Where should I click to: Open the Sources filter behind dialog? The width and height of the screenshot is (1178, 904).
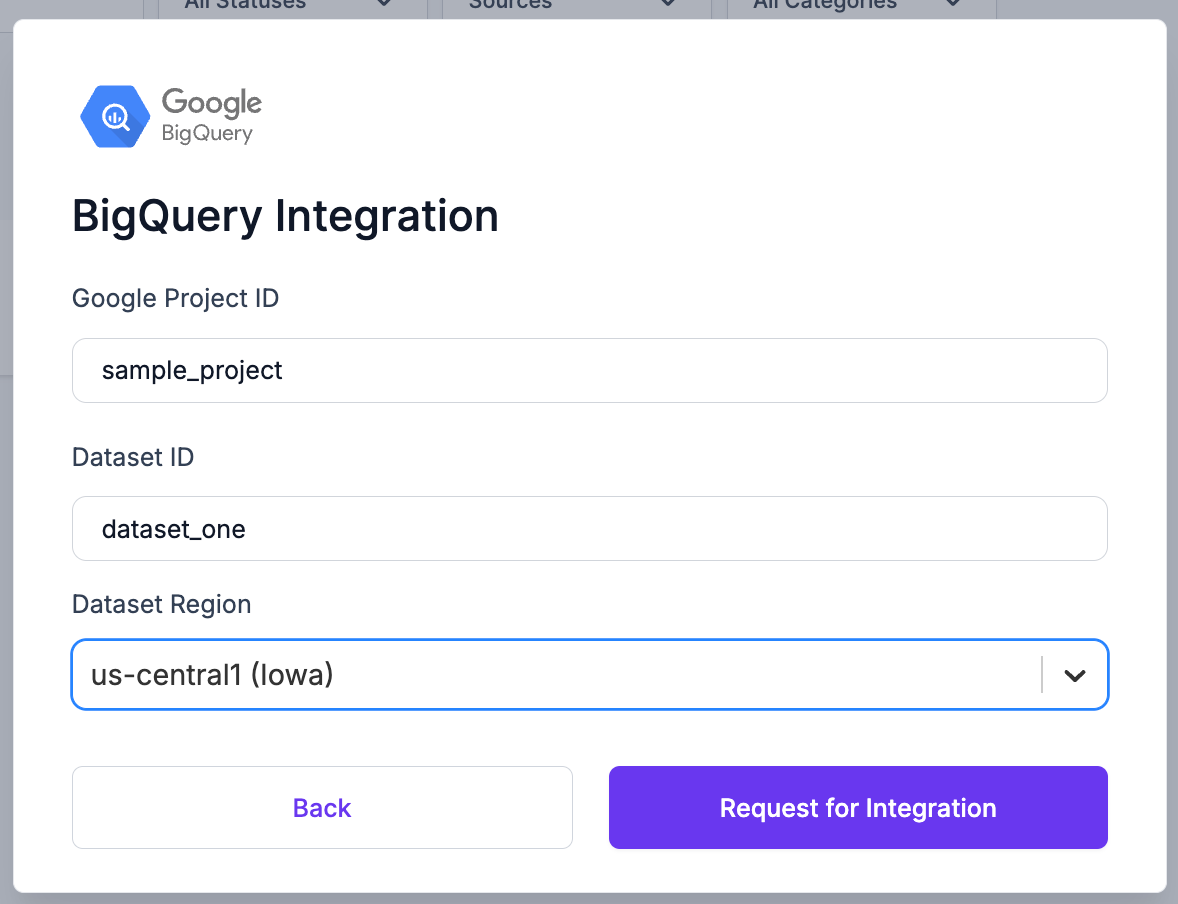(x=577, y=8)
